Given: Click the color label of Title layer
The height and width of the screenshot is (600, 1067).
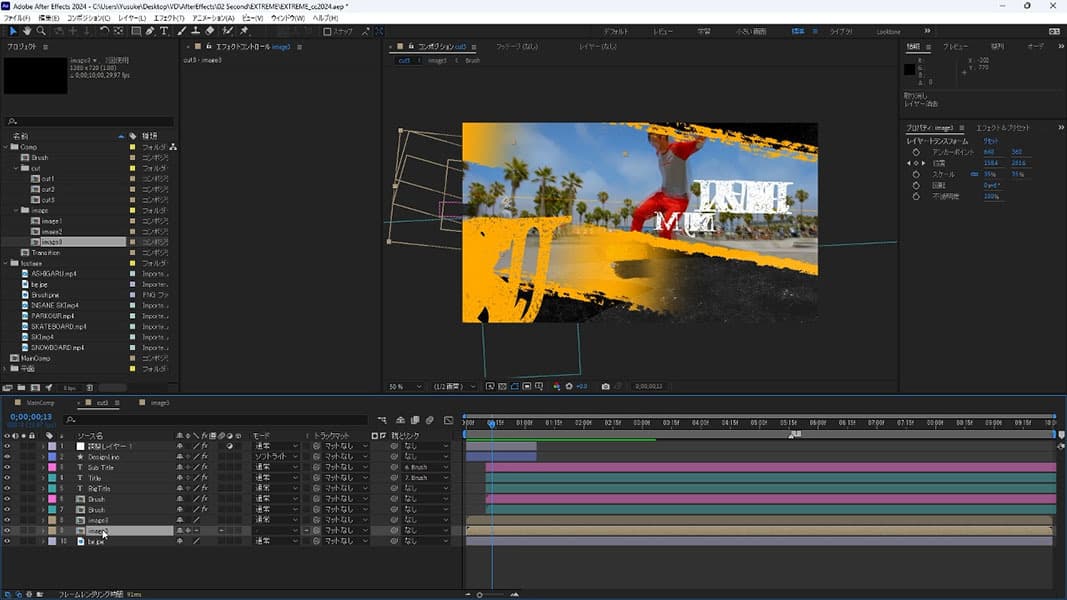Looking at the screenshot, I should pyautogui.click(x=52, y=478).
